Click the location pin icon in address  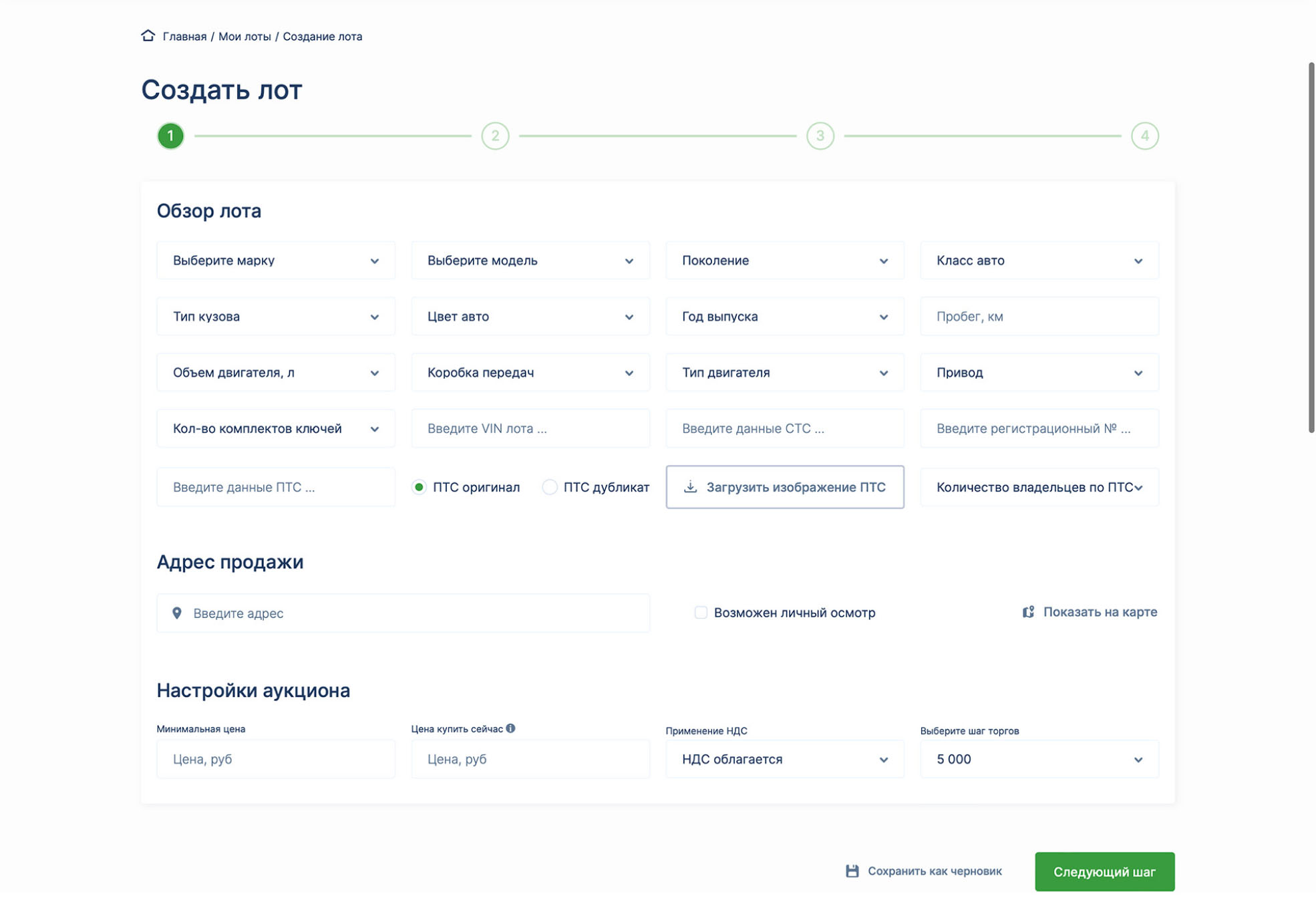[177, 613]
